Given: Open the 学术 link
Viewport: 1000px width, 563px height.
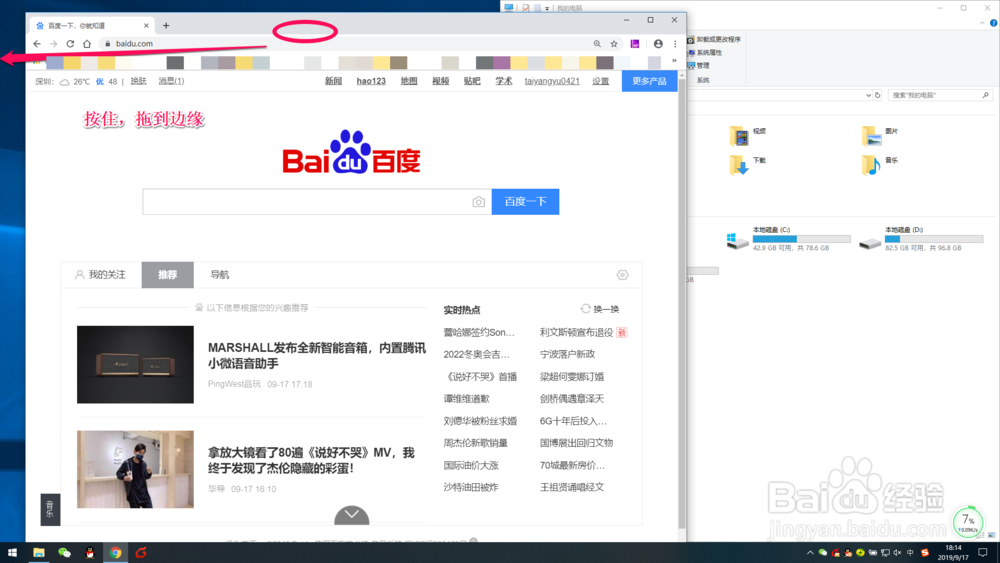Looking at the screenshot, I should point(504,81).
